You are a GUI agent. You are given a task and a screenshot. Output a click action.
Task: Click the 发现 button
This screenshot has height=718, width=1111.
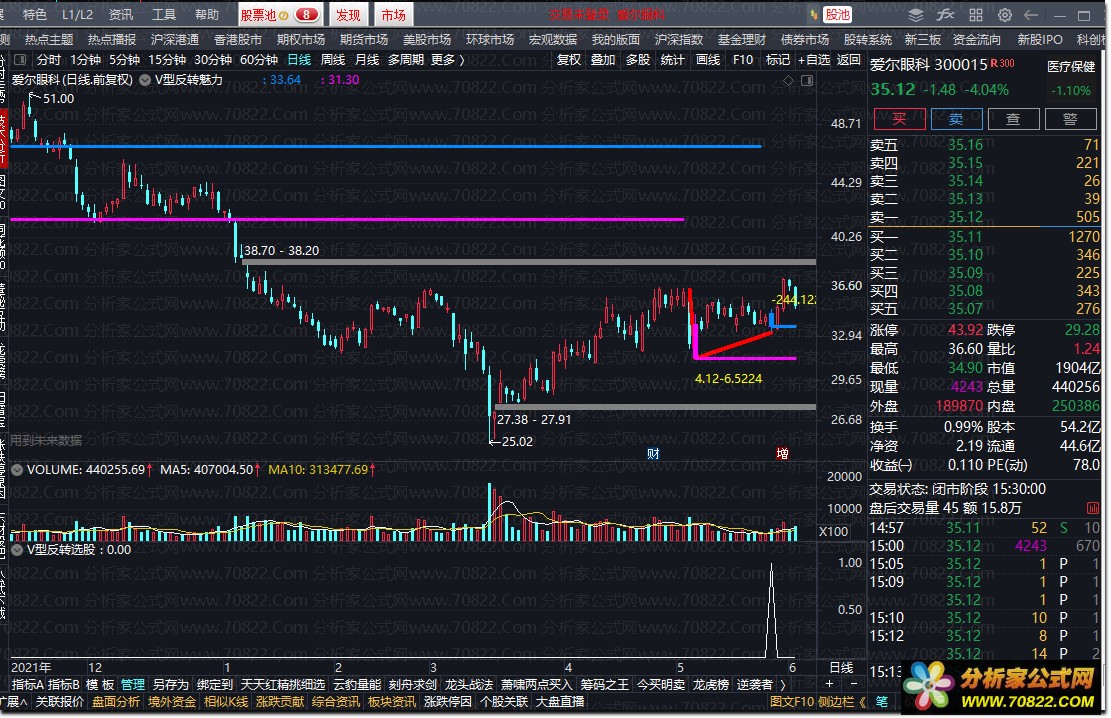[348, 14]
